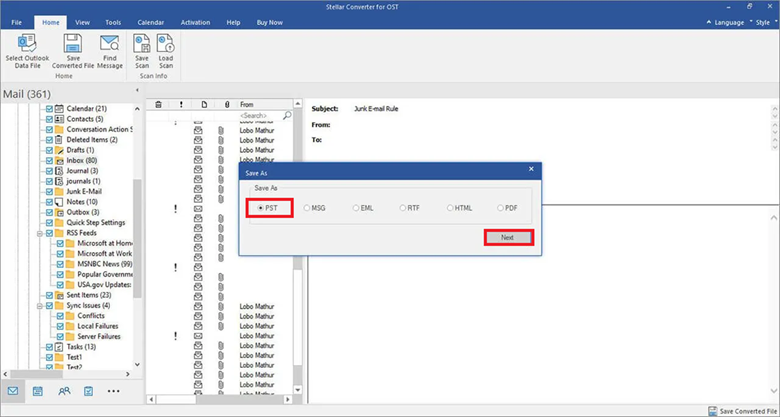Click the From search field
The width and height of the screenshot is (780, 417).
(260, 115)
